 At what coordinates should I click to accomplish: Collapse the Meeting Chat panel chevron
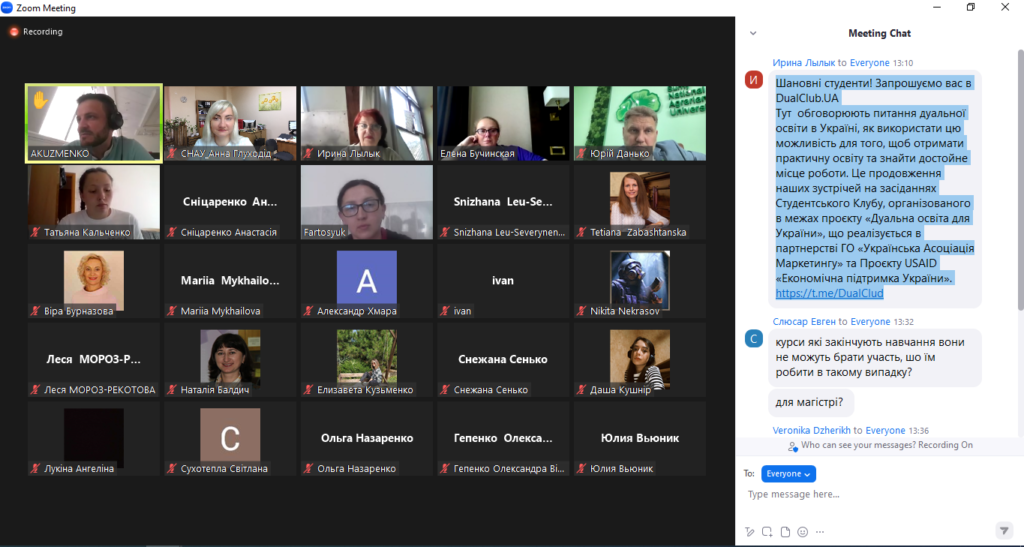[x=752, y=33]
